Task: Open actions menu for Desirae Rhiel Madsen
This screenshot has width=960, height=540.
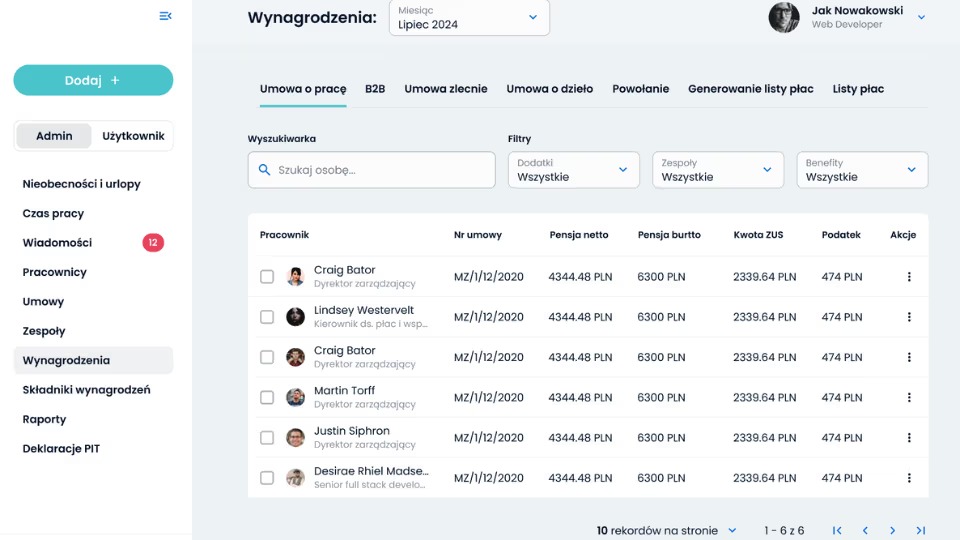Action: (x=909, y=478)
